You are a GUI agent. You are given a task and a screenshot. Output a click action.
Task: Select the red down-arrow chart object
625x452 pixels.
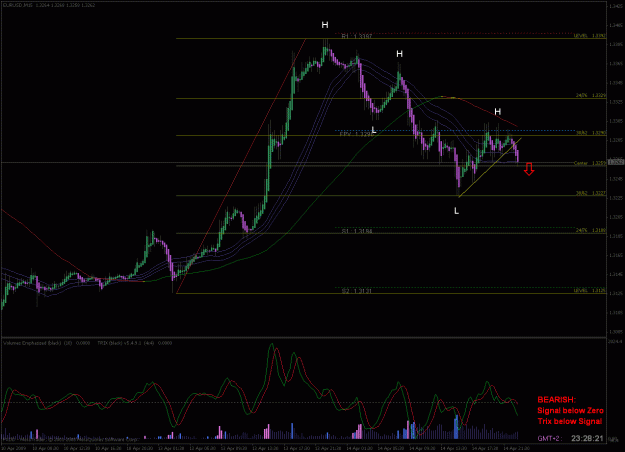tap(529, 169)
